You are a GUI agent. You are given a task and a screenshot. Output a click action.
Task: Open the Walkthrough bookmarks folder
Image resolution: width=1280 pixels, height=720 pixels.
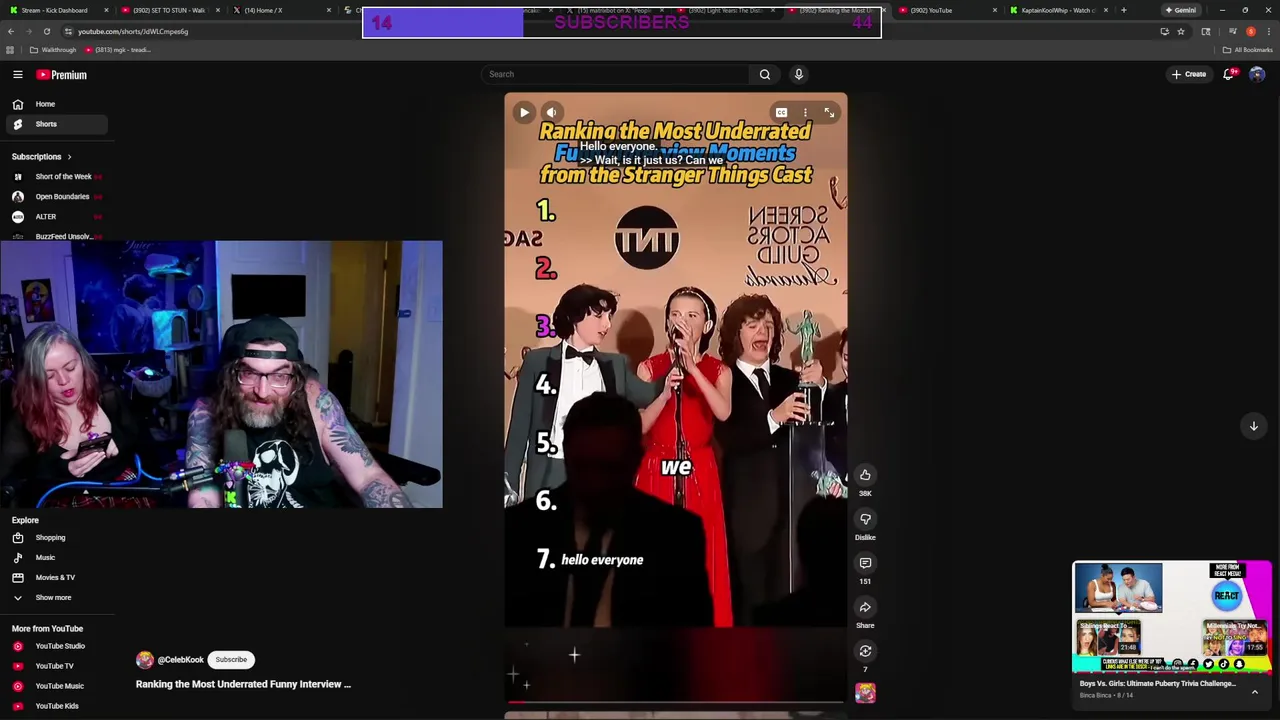(x=54, y=50)
